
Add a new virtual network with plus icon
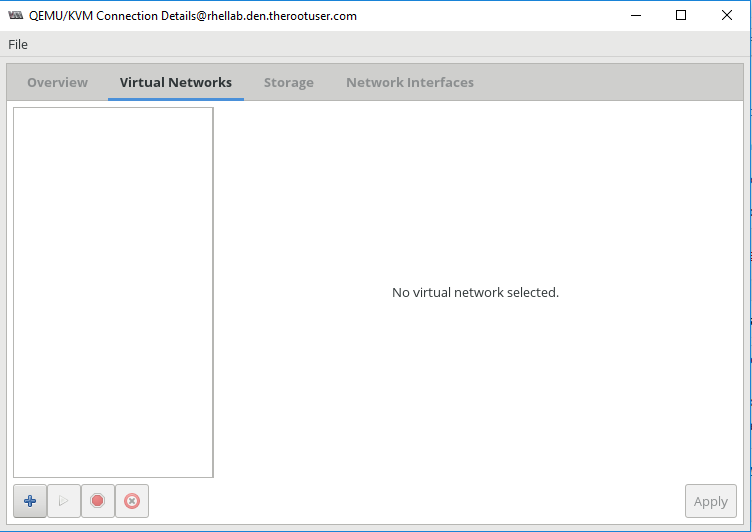[30, 501]
